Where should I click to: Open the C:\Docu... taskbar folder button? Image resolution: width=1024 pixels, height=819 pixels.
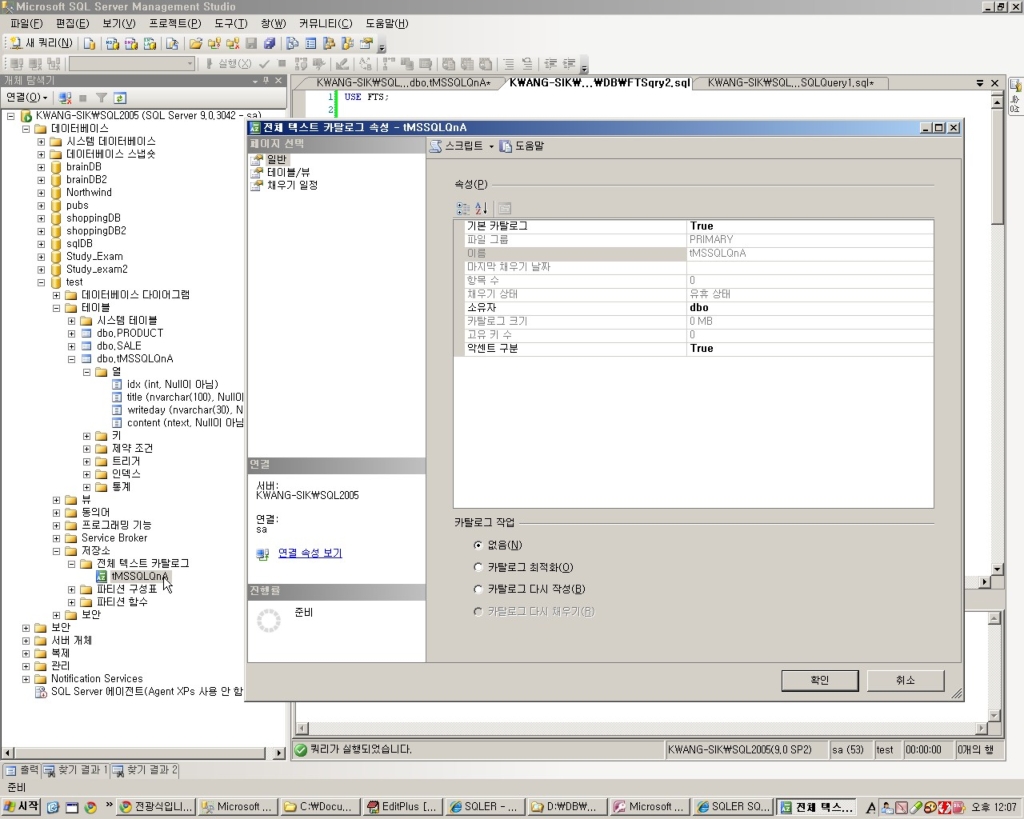click(320, 807)
